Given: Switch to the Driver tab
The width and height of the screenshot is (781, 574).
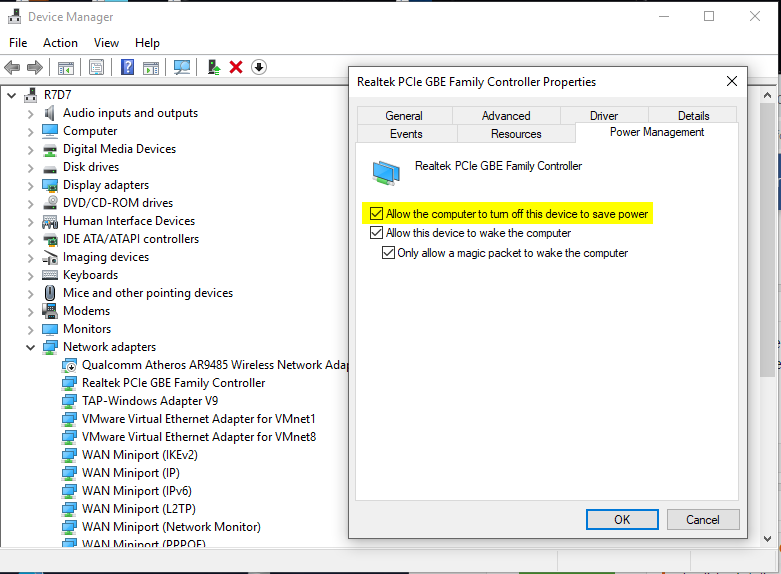Looking at the screenshot, I should click(604, 116).
